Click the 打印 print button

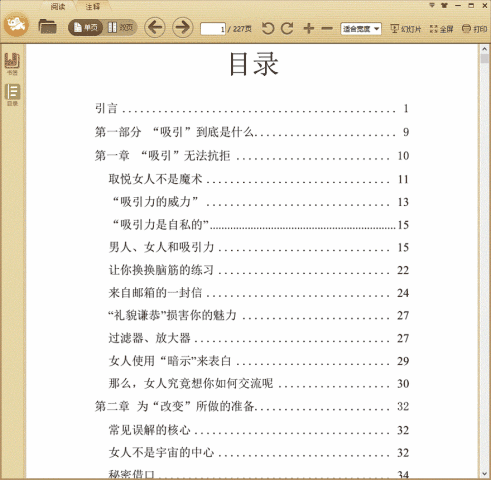(x=475, y=29)
